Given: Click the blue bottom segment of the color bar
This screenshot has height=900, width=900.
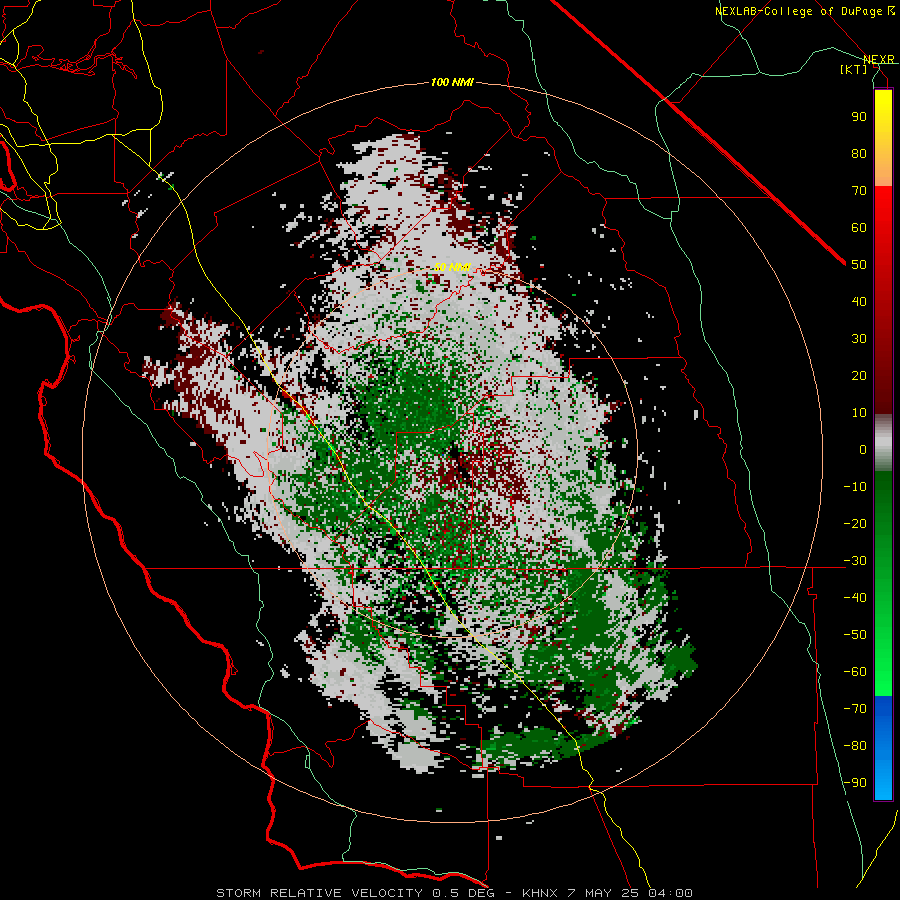Looking at the screenshot, I should tap(883, 747).
